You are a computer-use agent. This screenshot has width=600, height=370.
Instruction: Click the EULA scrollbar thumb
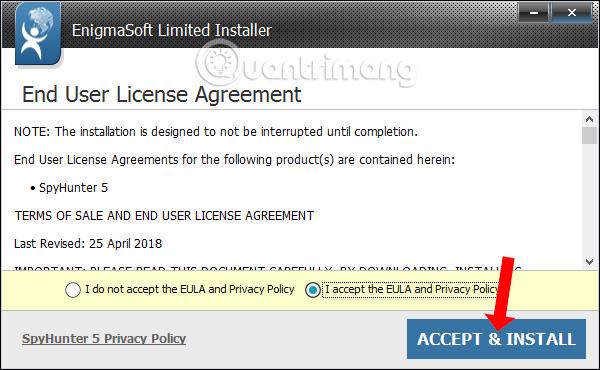click(589, 135)
